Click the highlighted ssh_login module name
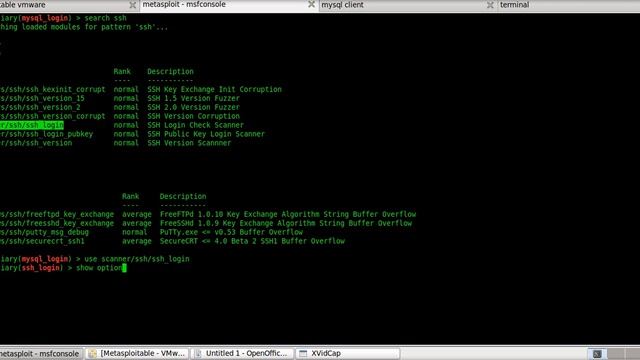Screen dimensions: 640x360 point(32,125)
